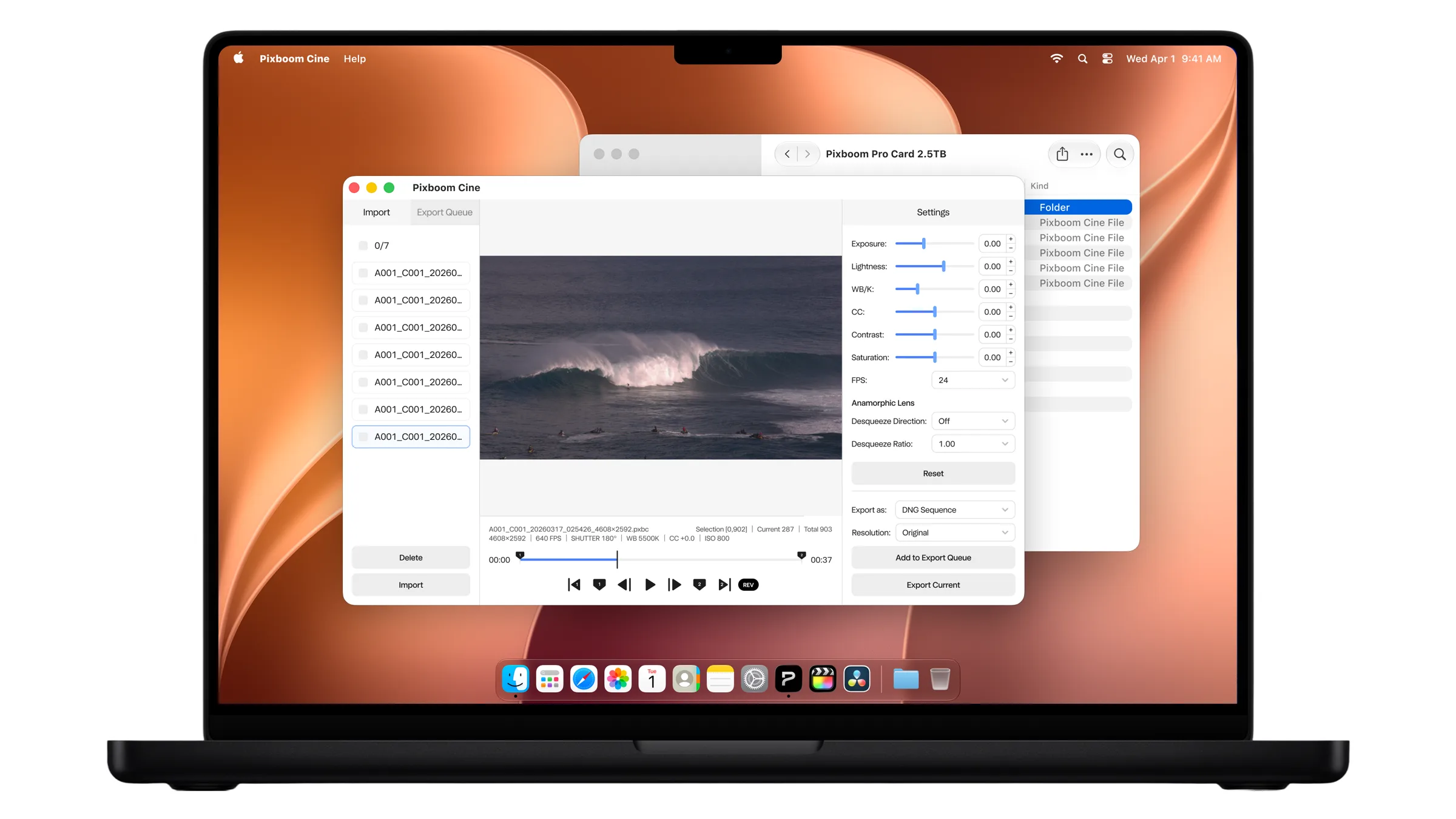Select the Folder row in Finder window
The width and height of the screenshot is (1456, 819).
[1078, 207]
